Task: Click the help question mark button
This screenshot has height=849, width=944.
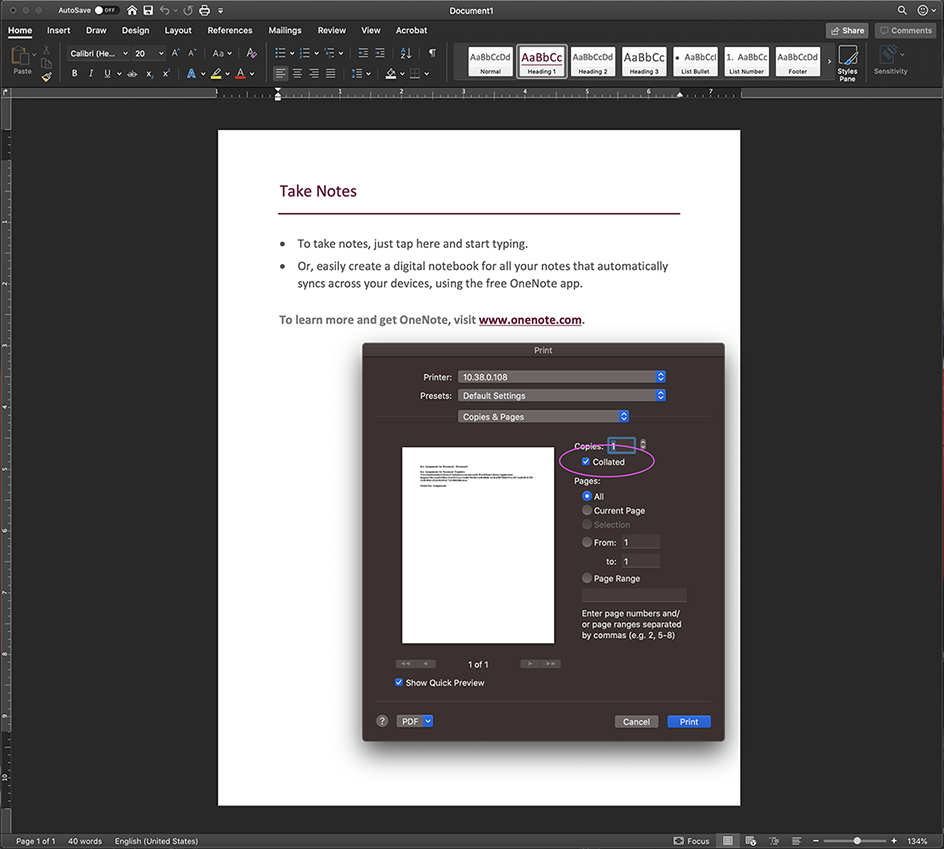Action: 382,721
